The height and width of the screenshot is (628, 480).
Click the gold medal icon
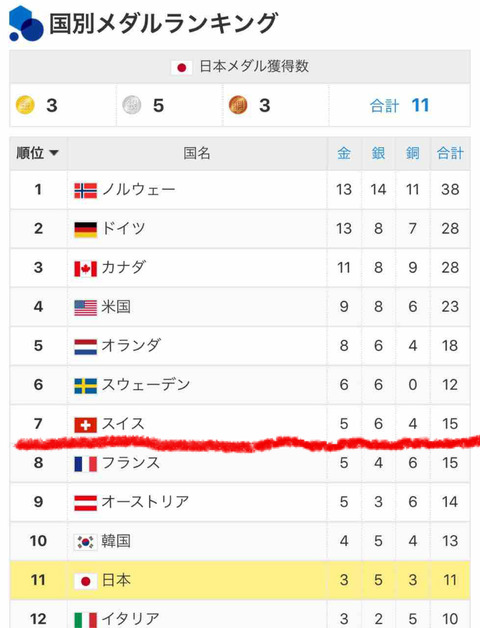25,105
